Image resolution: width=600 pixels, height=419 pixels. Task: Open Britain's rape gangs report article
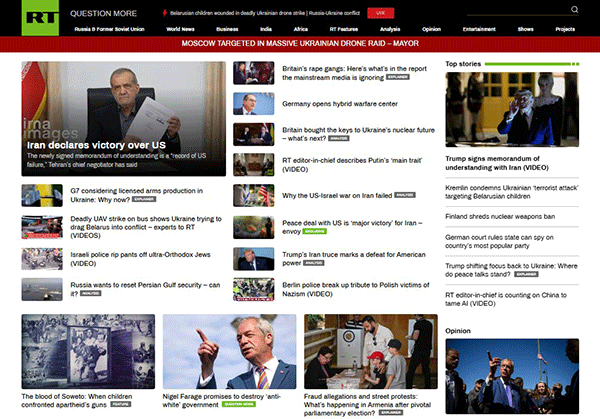click(354, 73)
